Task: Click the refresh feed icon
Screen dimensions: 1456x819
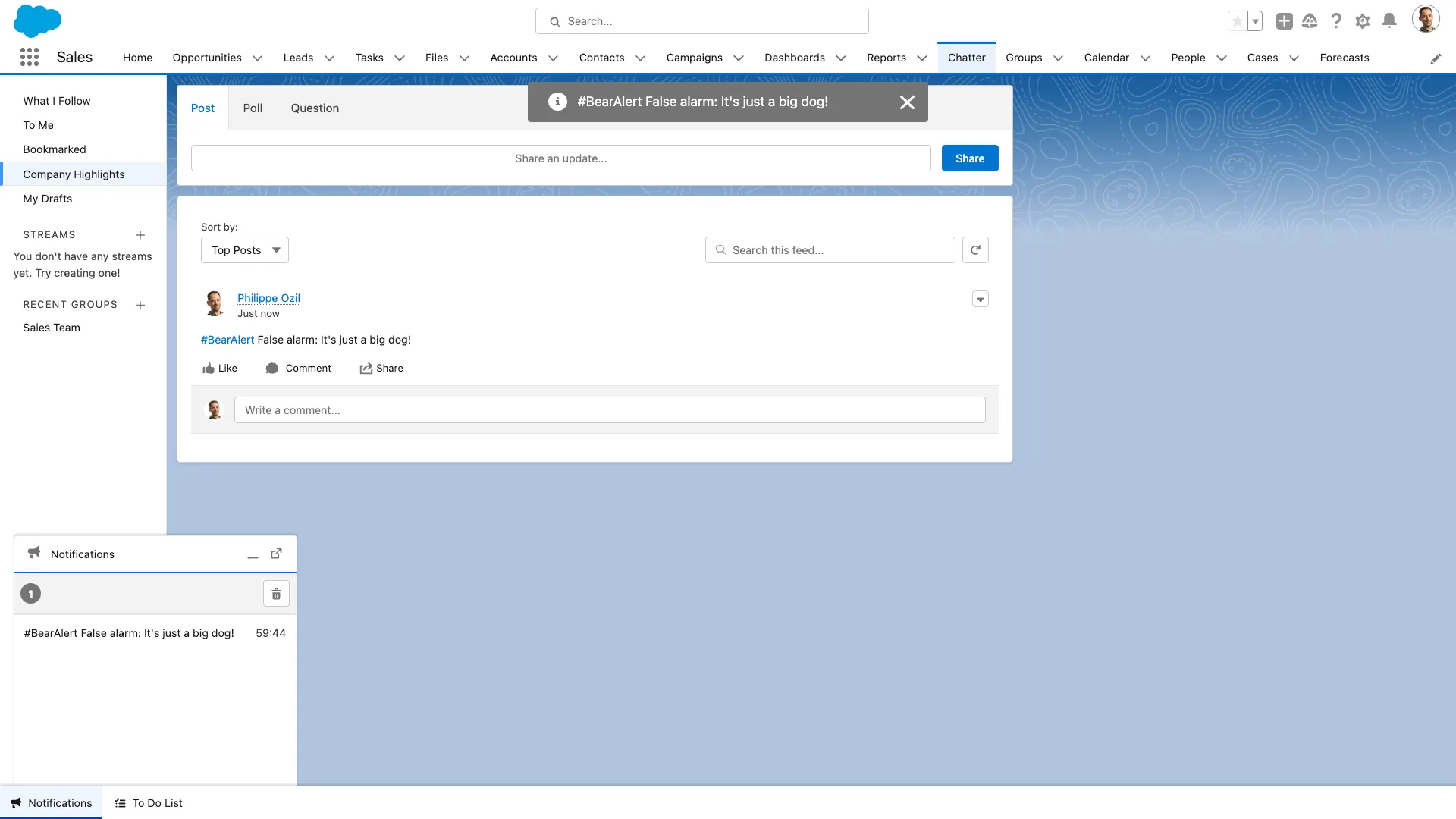Action: point(976,250)
